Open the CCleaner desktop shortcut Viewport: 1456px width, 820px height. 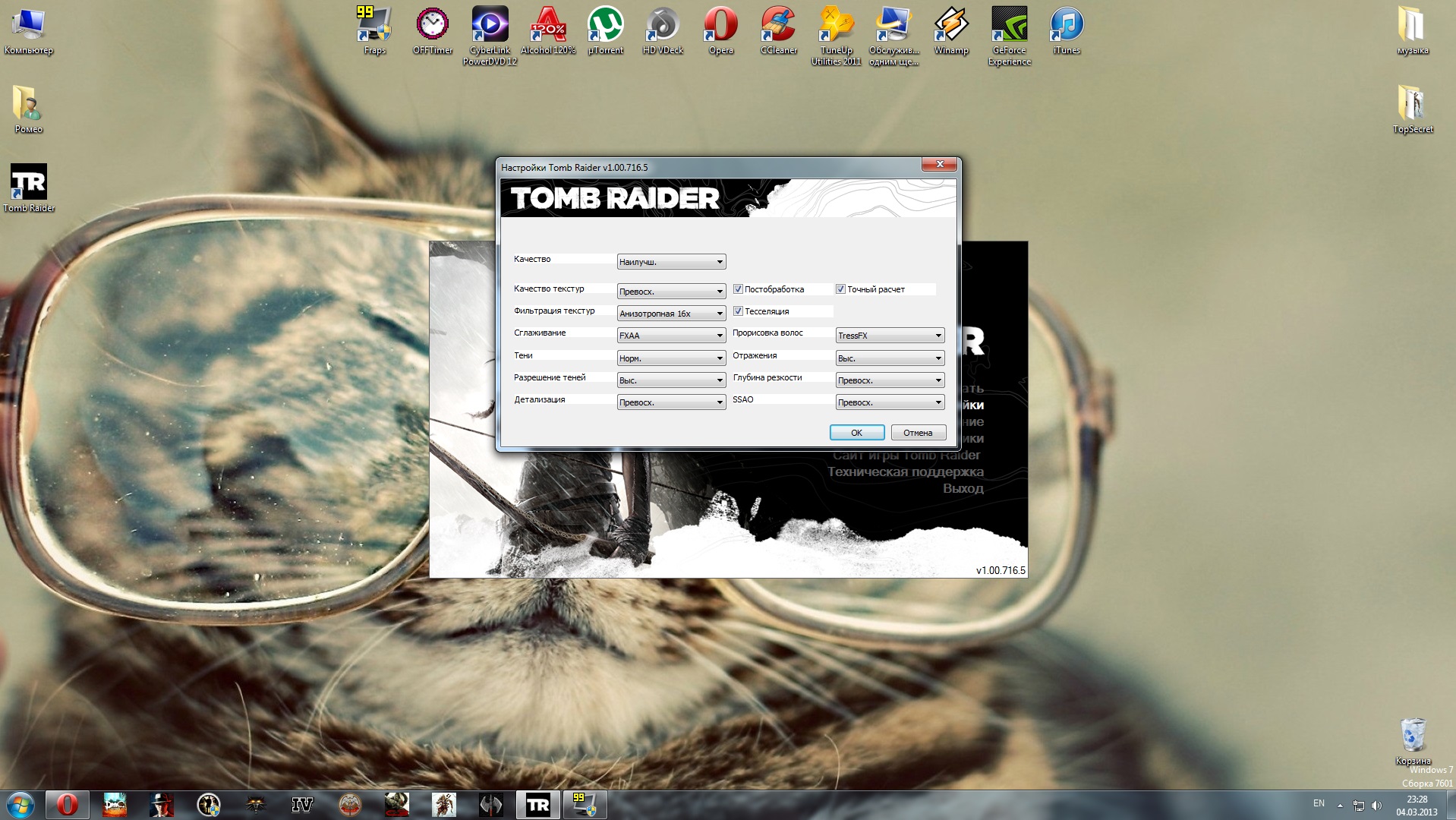[x=779, y=31]
